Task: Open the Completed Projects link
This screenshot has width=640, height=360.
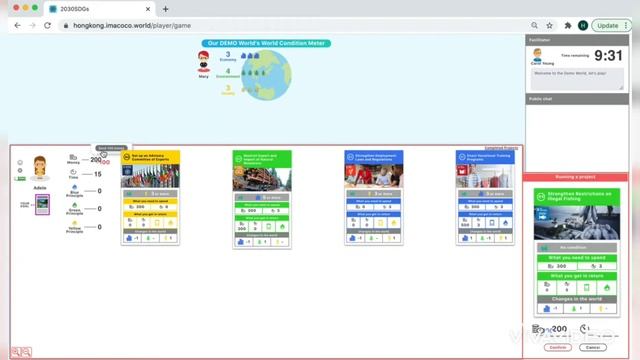Action: click(501, 148)
